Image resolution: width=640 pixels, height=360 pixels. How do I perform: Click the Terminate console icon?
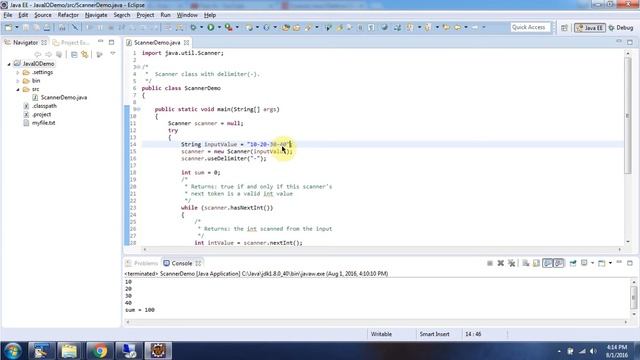coord(489,263)
